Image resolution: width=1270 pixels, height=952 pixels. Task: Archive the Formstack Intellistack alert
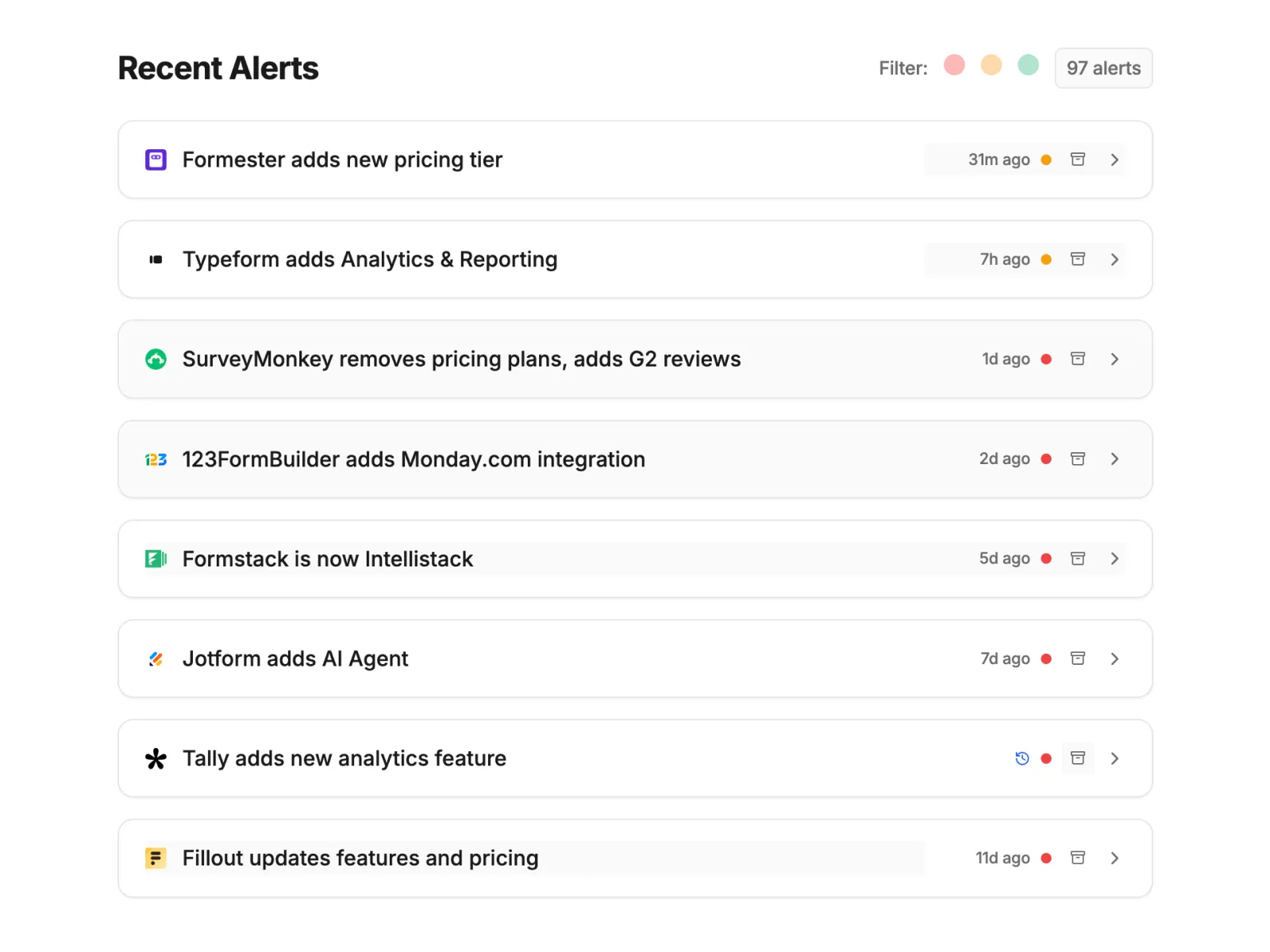point(1077,559)
